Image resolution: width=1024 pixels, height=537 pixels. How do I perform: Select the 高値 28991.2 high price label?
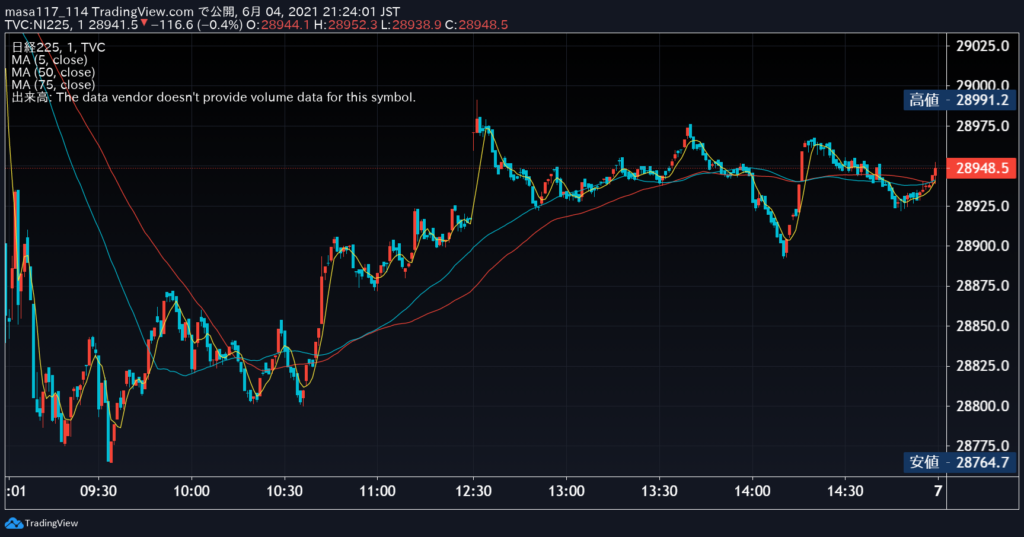click(x=960, y=100)
